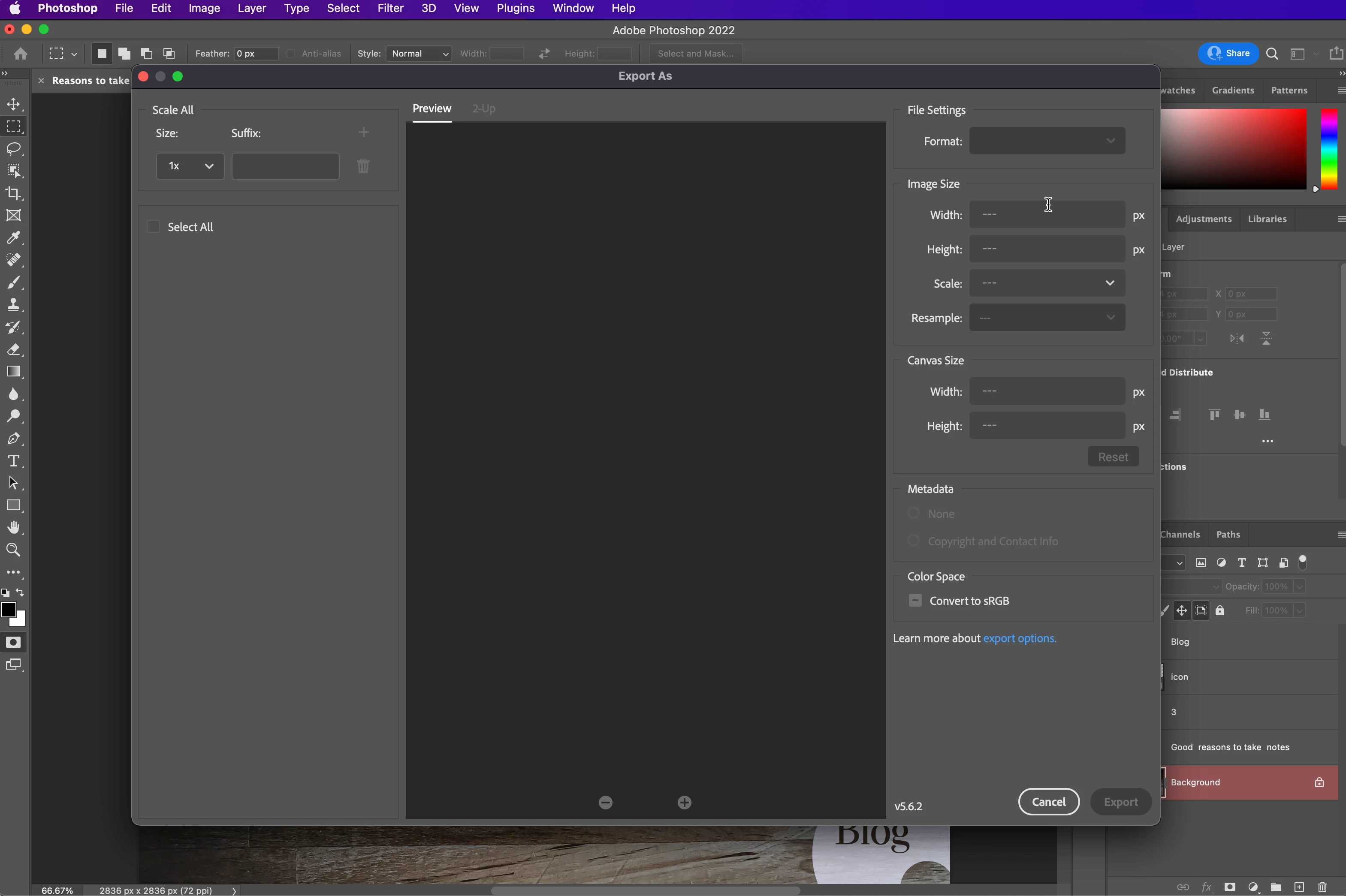
Task: Click the rainbow hue slider strip
Action: click(x=1329, y=149)
